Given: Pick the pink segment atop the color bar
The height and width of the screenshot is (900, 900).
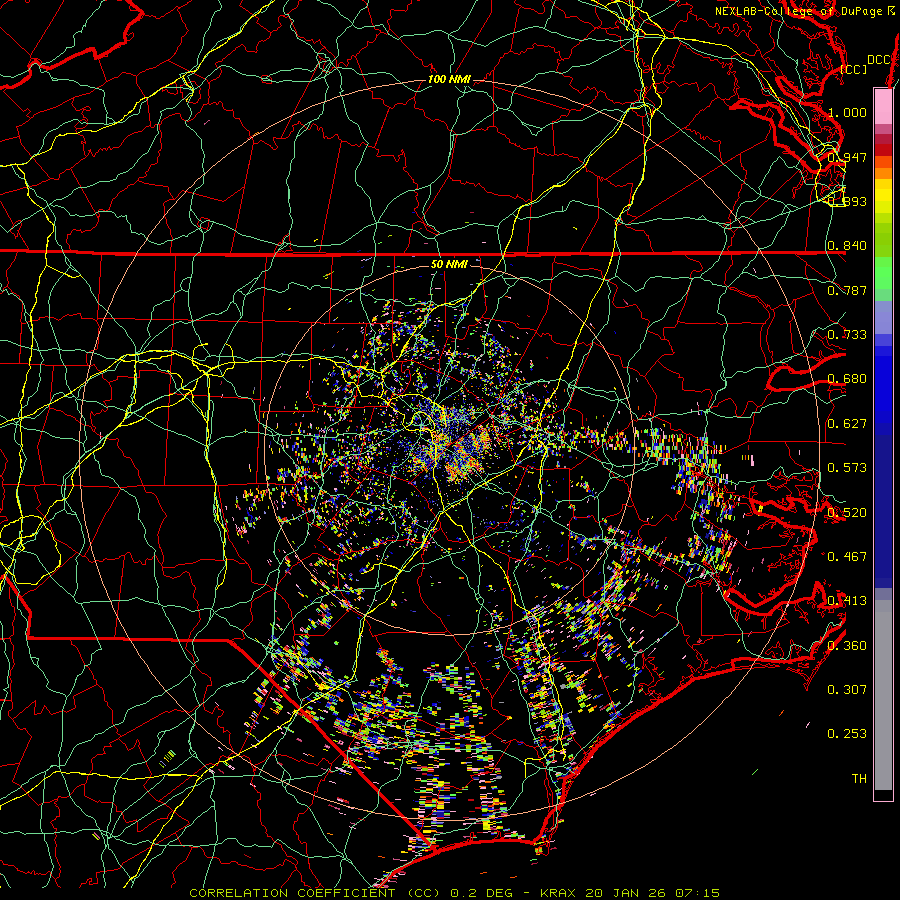Looking at the screenshot, I should pos(883,106).
